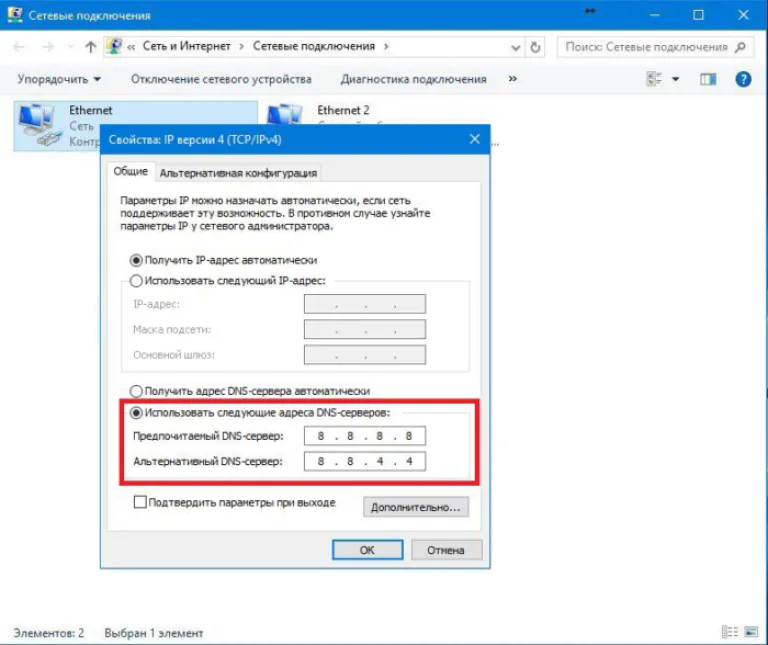This screenshot has height=645, width=768.
Task: Open Альтернативная конфигурация tab
Action: (238, 173)
